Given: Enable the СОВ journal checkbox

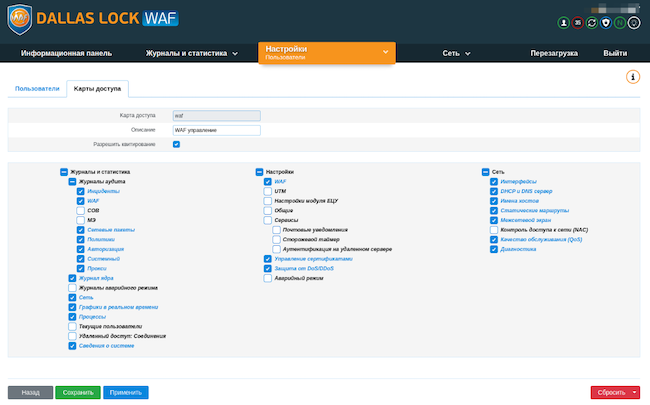Looking at the screenshot, I should coord(80,211).
